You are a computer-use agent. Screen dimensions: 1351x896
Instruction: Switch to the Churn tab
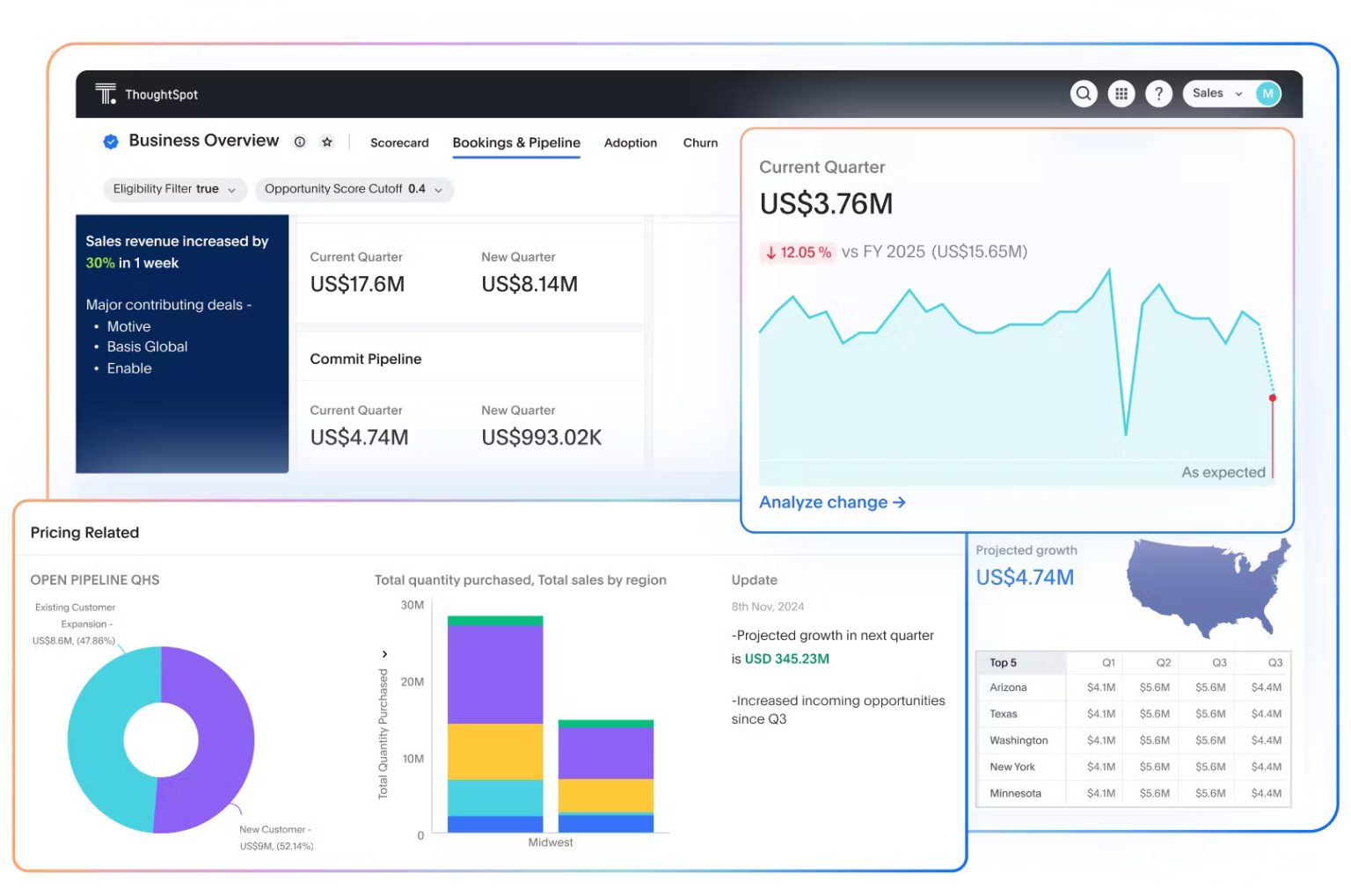(699, 142)
